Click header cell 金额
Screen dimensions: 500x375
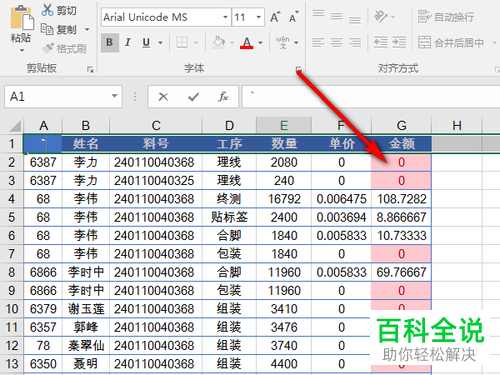pyautogui.click(x=401, y=144)
